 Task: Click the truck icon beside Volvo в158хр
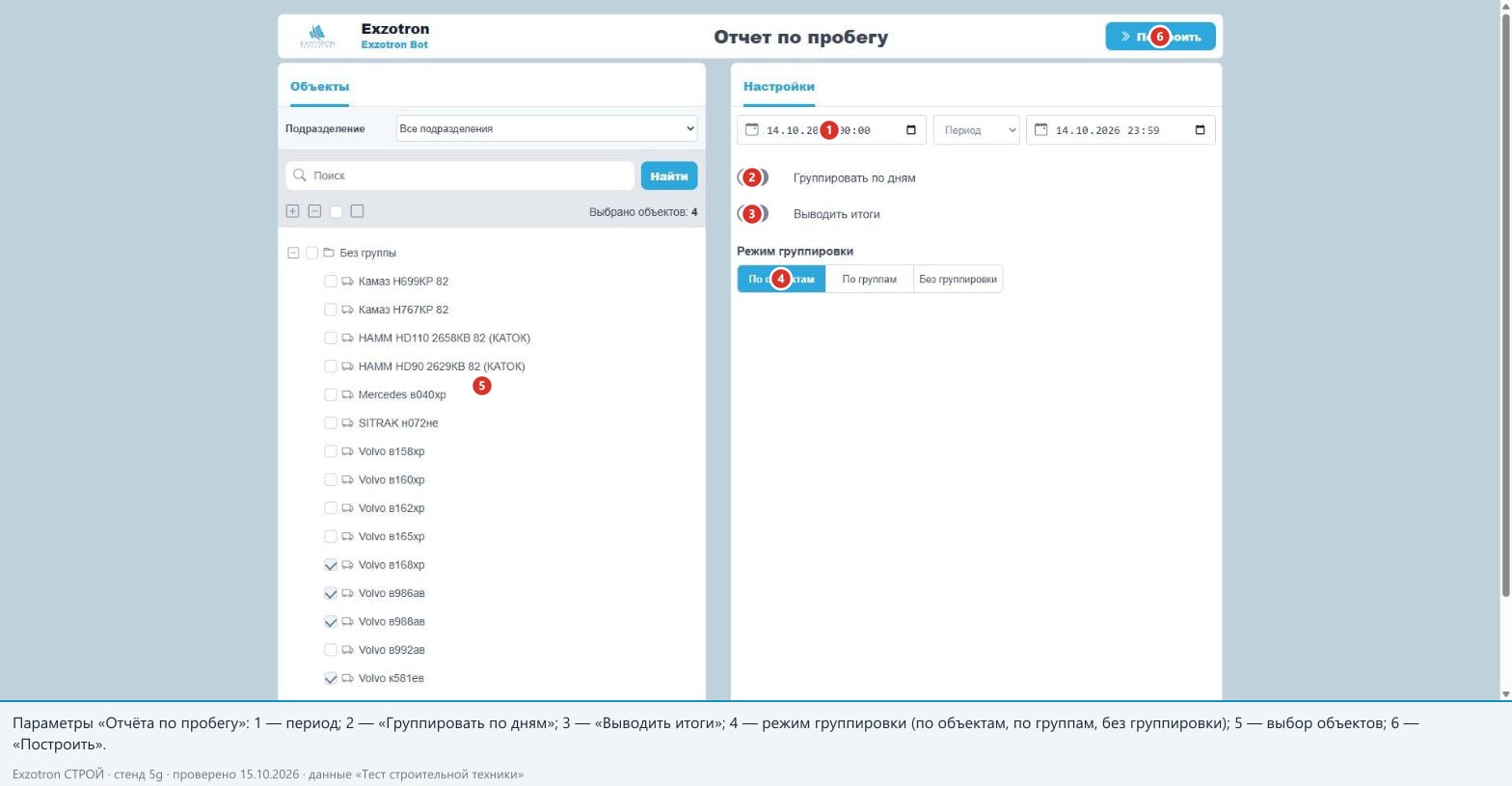(347, 451)
